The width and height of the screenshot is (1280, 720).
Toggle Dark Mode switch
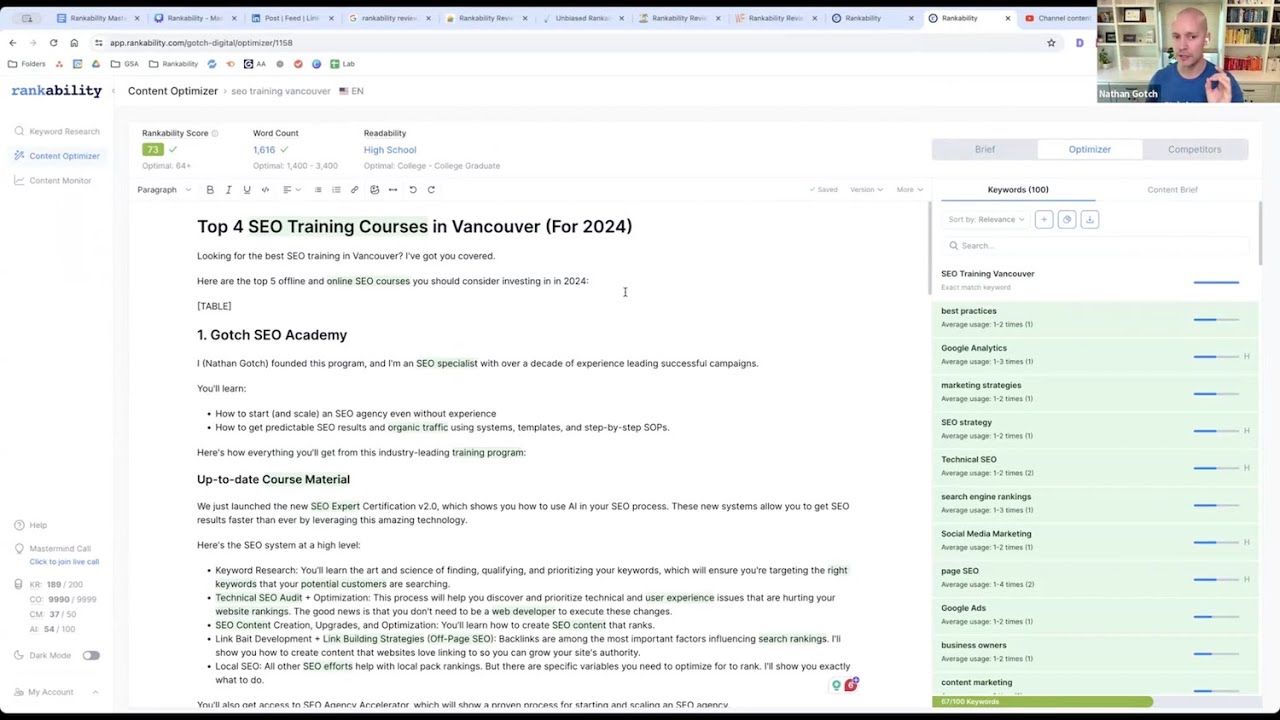[91, 655]
